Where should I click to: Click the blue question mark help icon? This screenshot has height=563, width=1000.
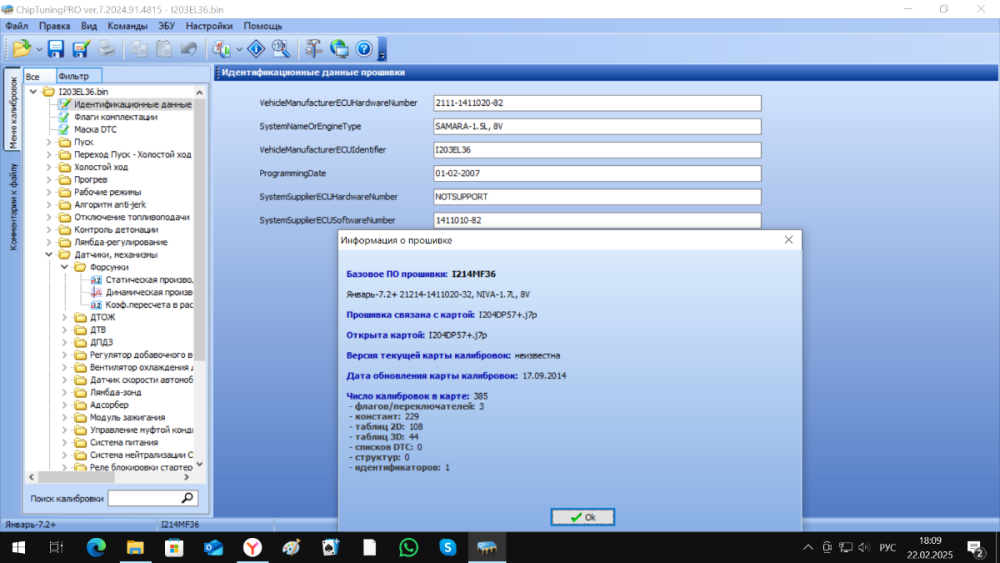point(364,49)
